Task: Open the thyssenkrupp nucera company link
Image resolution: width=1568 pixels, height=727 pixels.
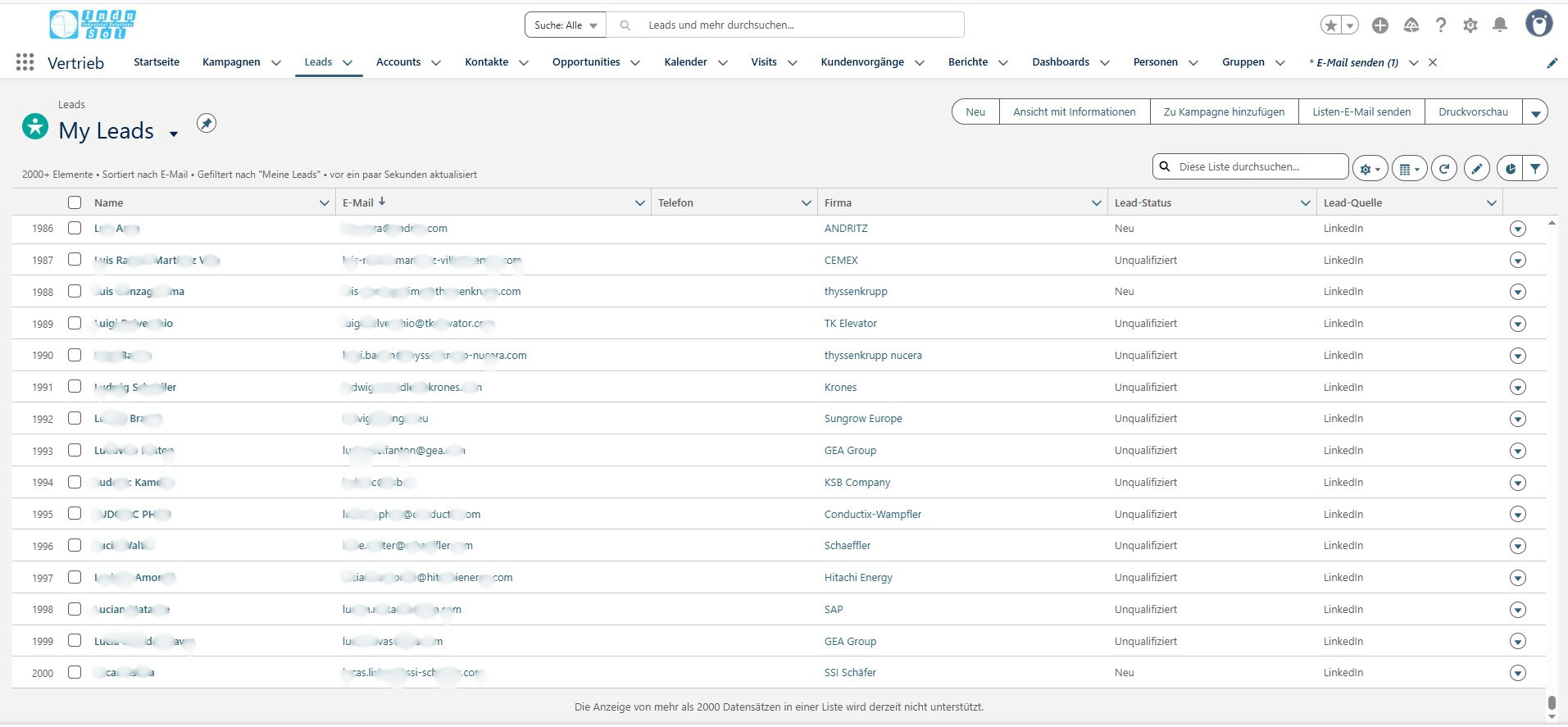Action: 873,356
